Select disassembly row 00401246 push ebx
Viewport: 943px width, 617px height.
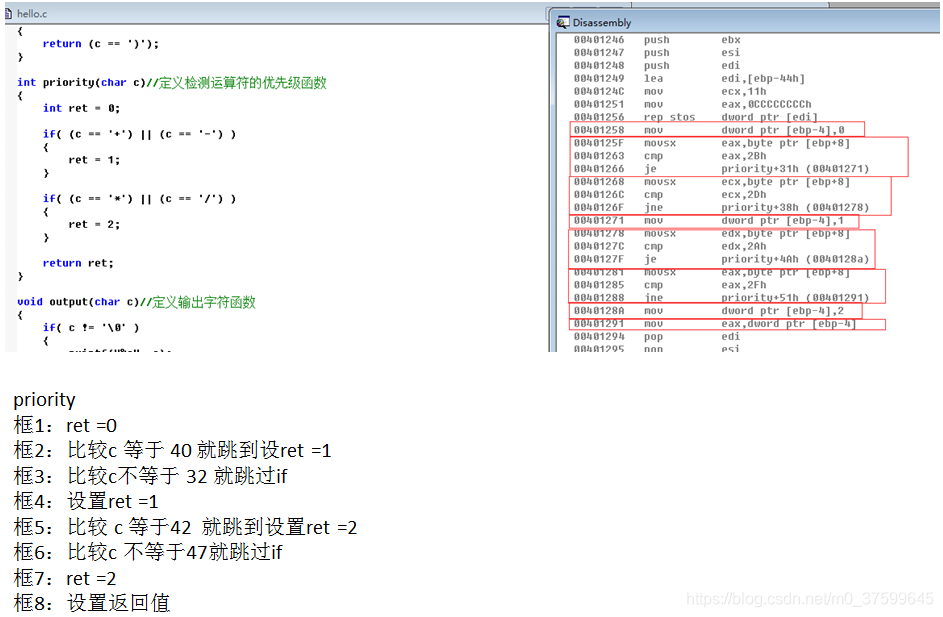click(657, 40)
